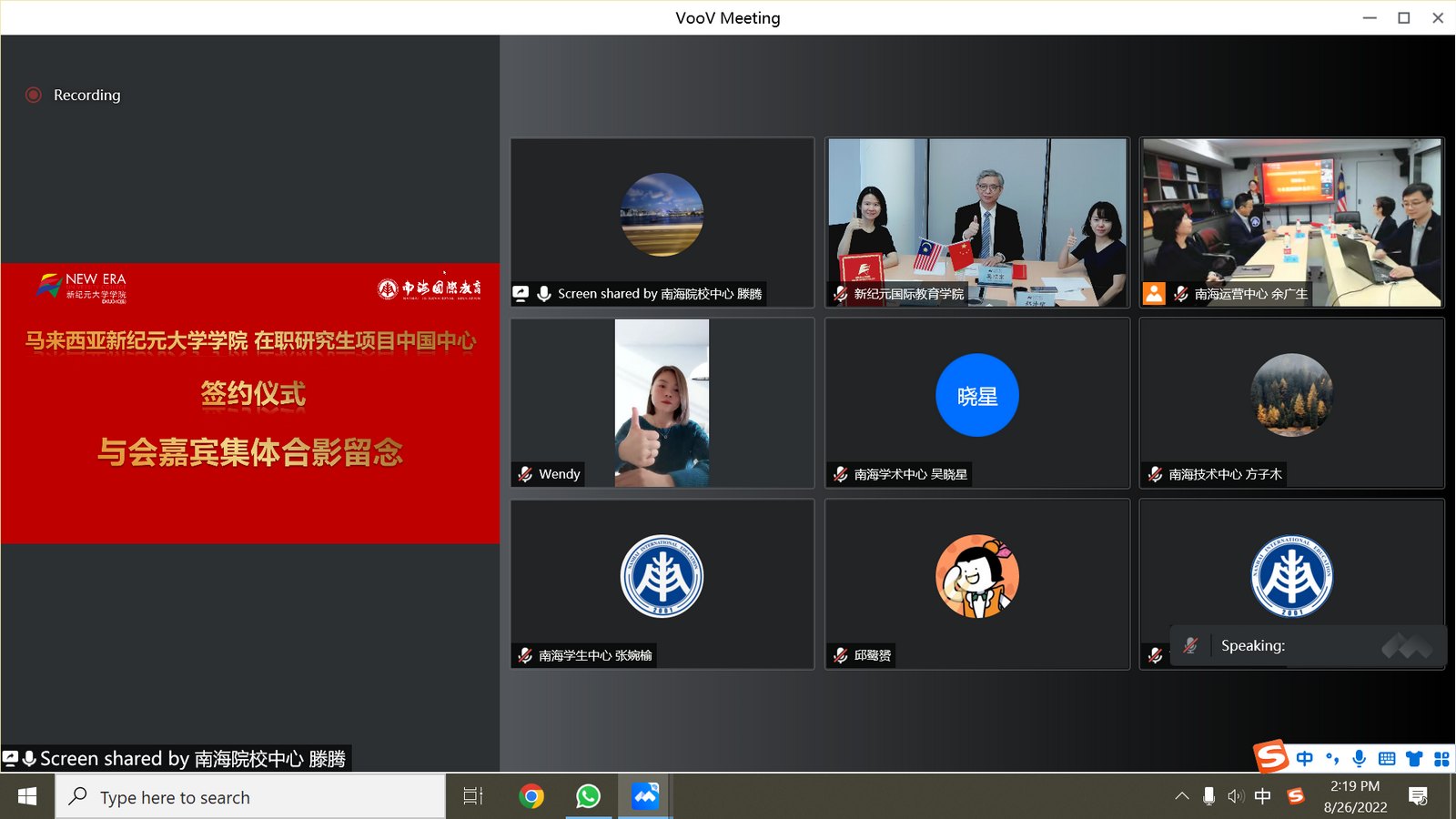Click the muted mic icon next to 南海学生中心 张婉榆
The height and width of the screenshot is (819, 1456).
(x=525, y=655)
